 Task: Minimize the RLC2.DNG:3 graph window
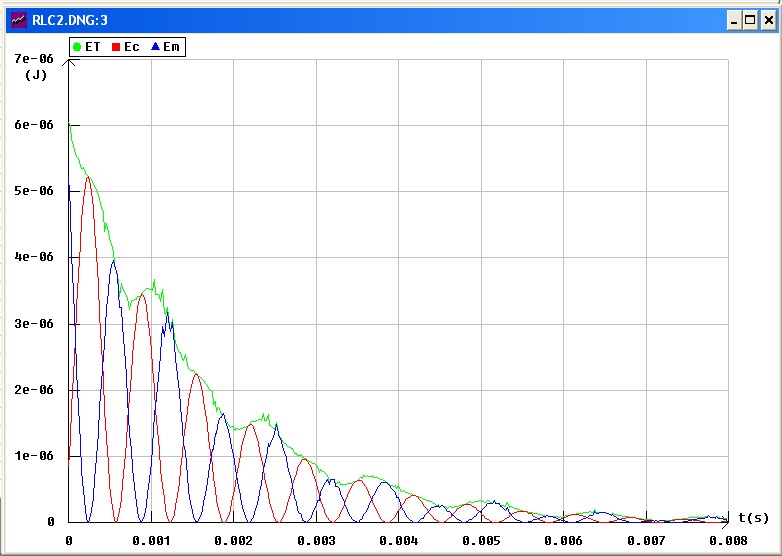coord(733,19)
